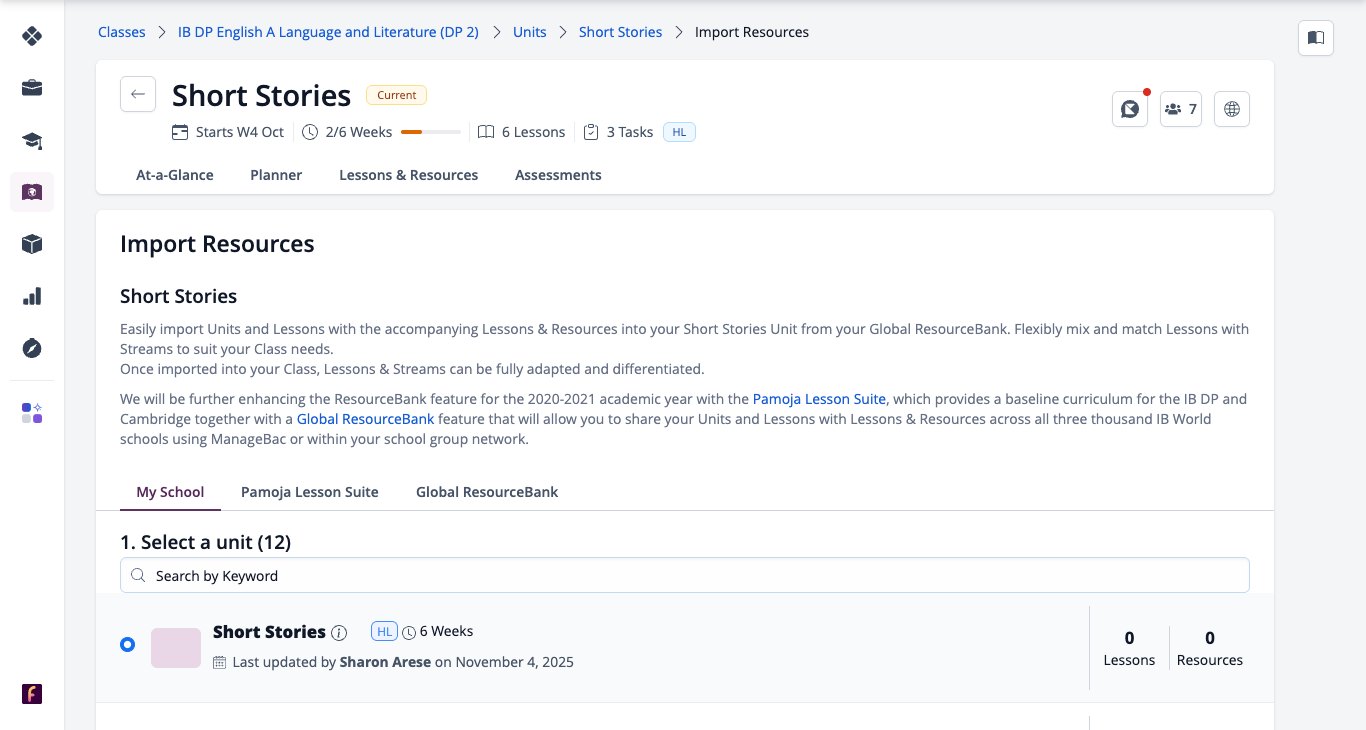Viewport: 1366px width, 730px height.
Task: Click the info icon next to Short Stories unit
Action: 339,633
